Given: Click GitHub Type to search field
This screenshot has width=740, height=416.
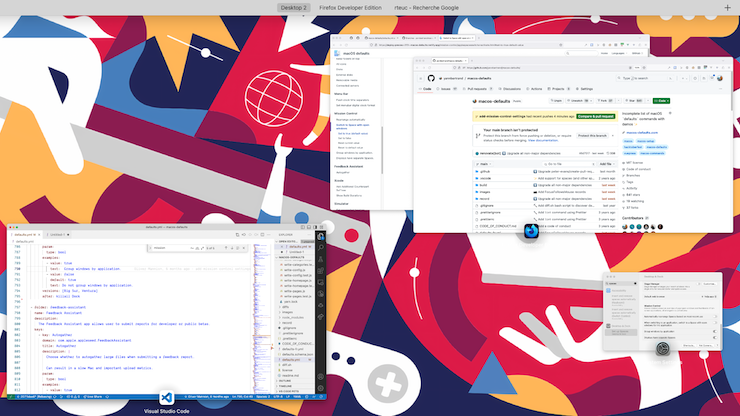Looking at the screenshot, I should 645,78.
